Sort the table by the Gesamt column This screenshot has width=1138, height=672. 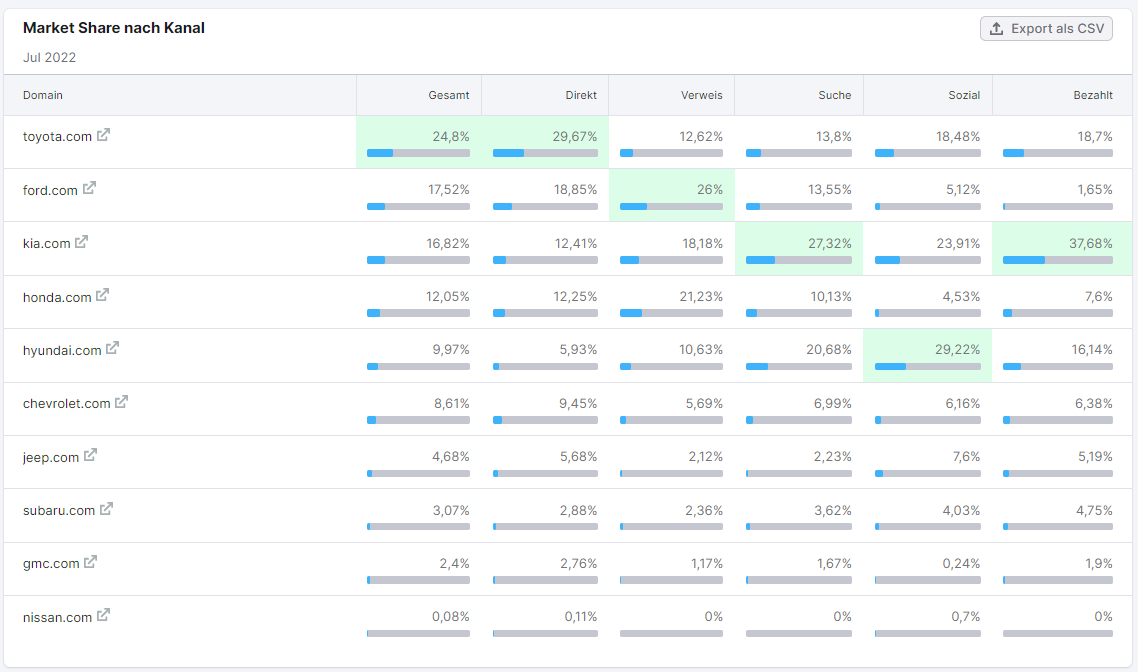447,95
